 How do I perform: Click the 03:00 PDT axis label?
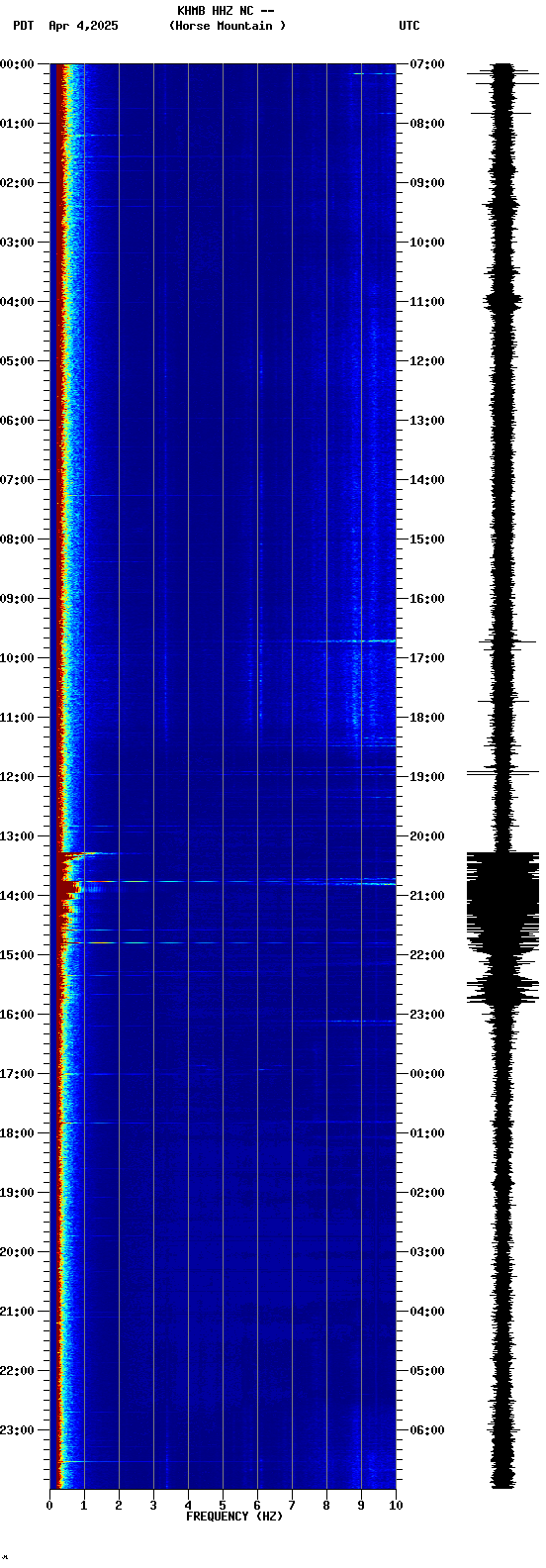click(17, 243)
